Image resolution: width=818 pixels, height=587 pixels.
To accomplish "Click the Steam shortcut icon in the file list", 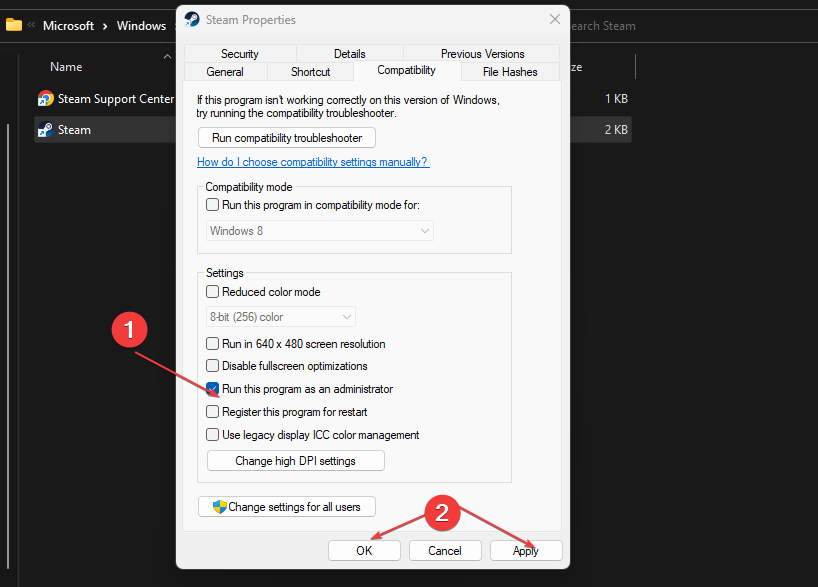I will 45,129.
